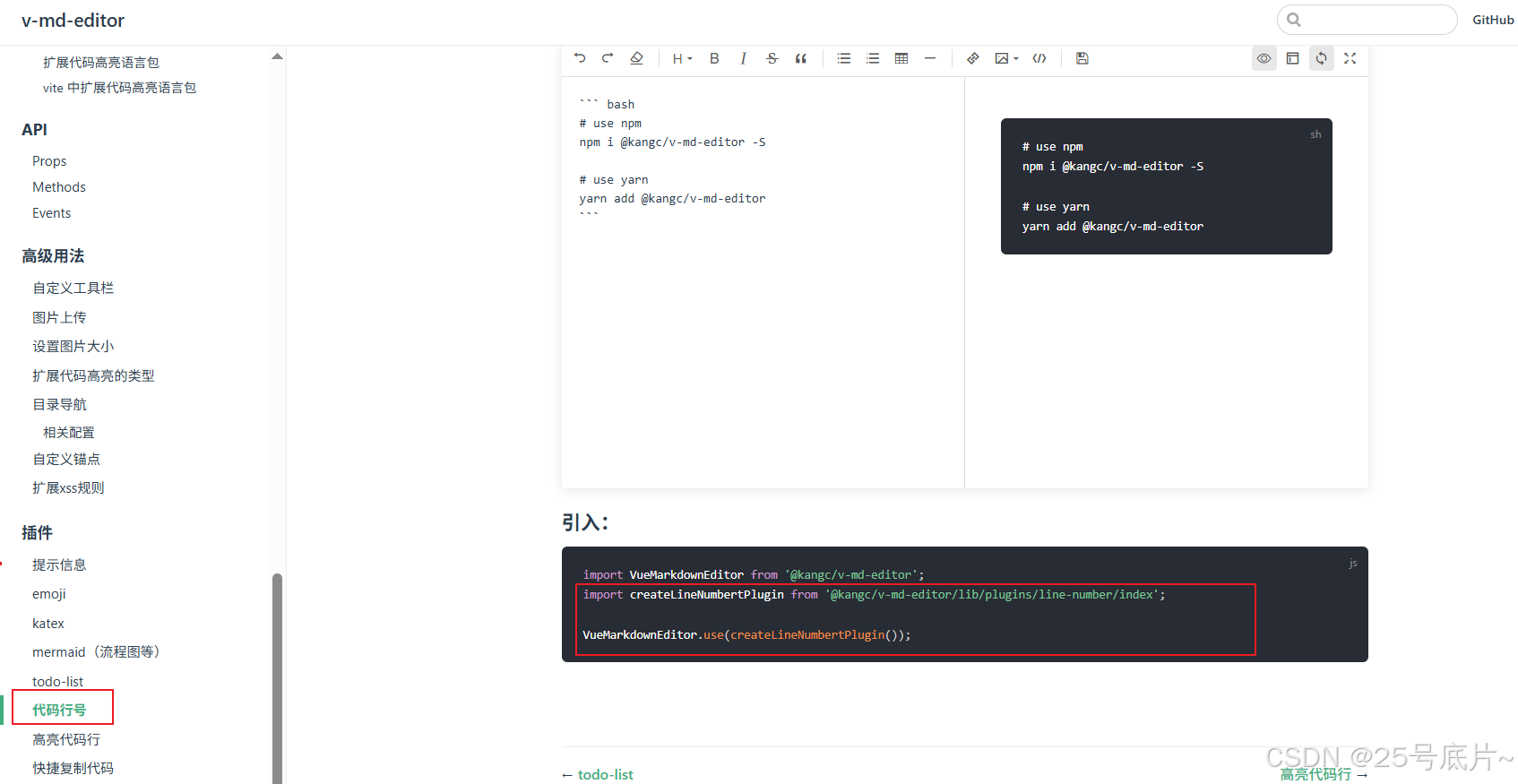
Task: Click the 引入： heading
Action: coord(585,522)
